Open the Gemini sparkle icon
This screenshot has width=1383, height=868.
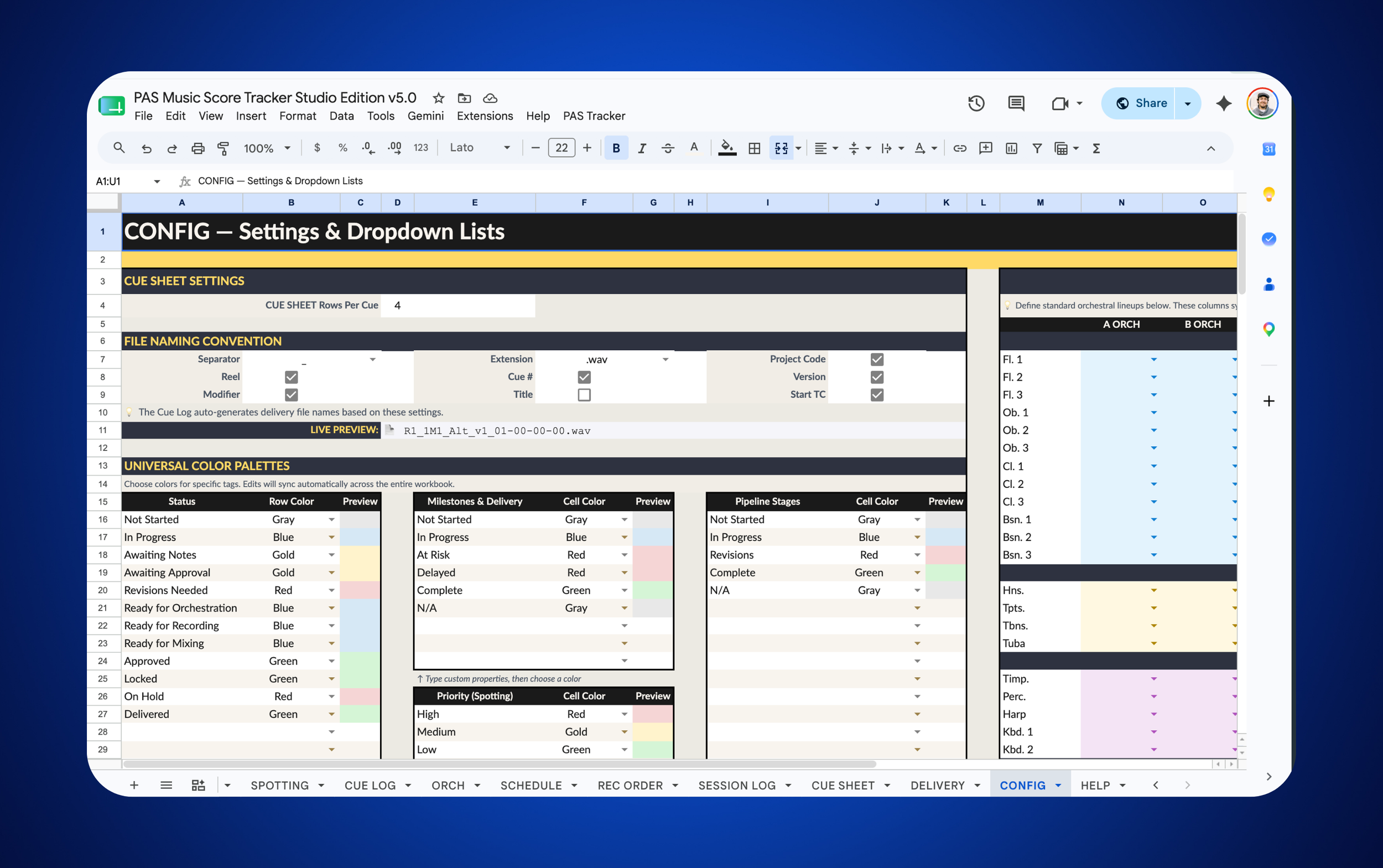(x=1223, y=103)
